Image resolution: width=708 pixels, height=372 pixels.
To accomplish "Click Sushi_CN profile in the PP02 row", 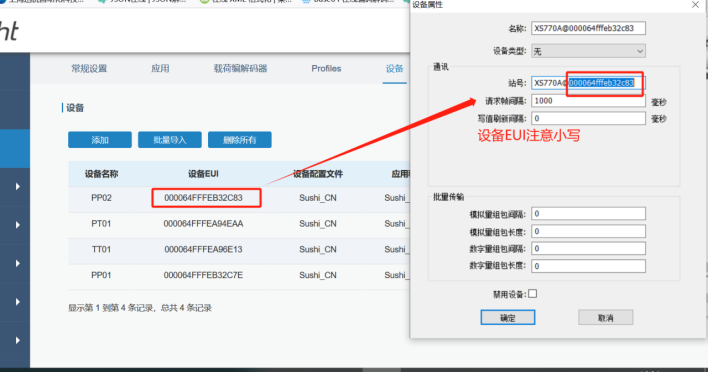I will [317, 198].
